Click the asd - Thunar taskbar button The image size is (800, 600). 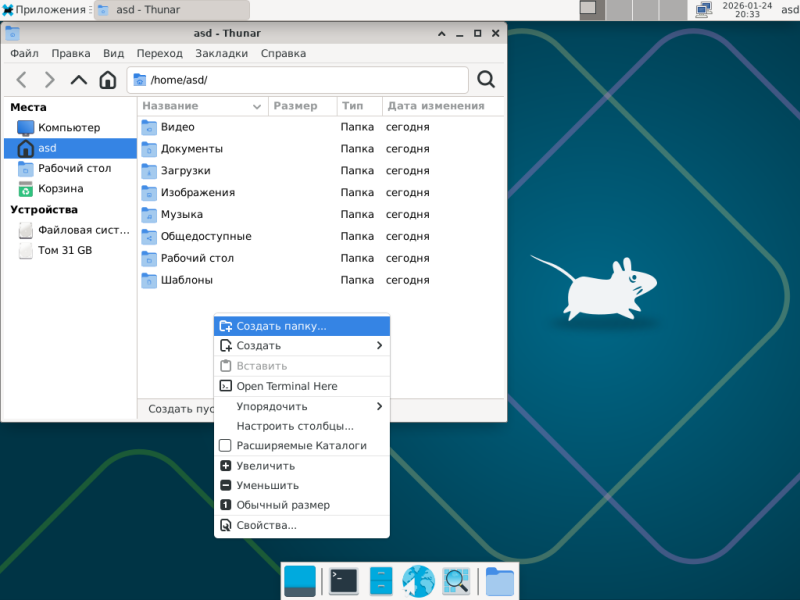point(172,10)
